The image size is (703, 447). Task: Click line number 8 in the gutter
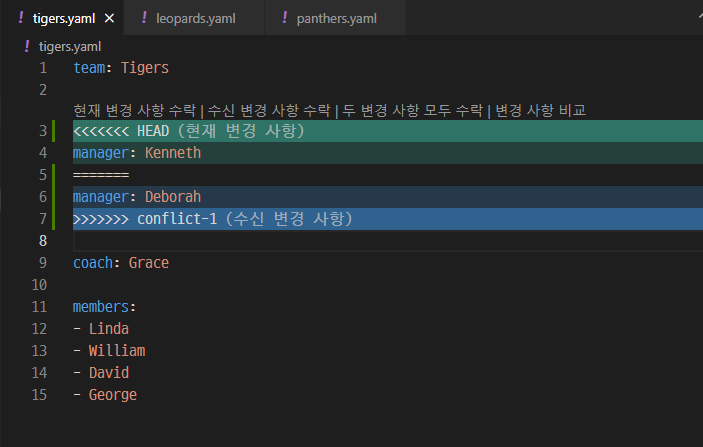(x=43, y=241)
